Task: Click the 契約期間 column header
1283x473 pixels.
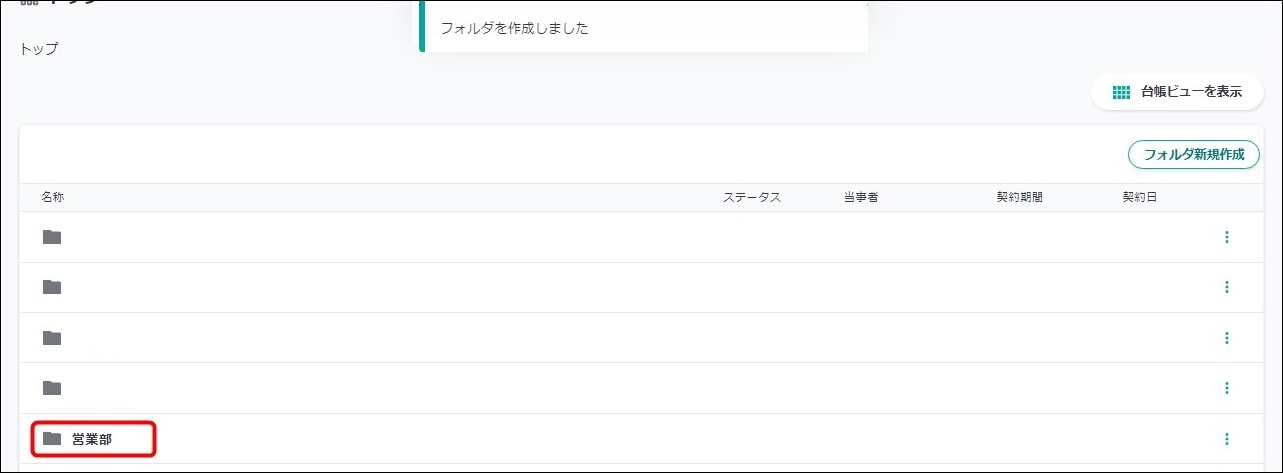Action: tap(1019, 198)
